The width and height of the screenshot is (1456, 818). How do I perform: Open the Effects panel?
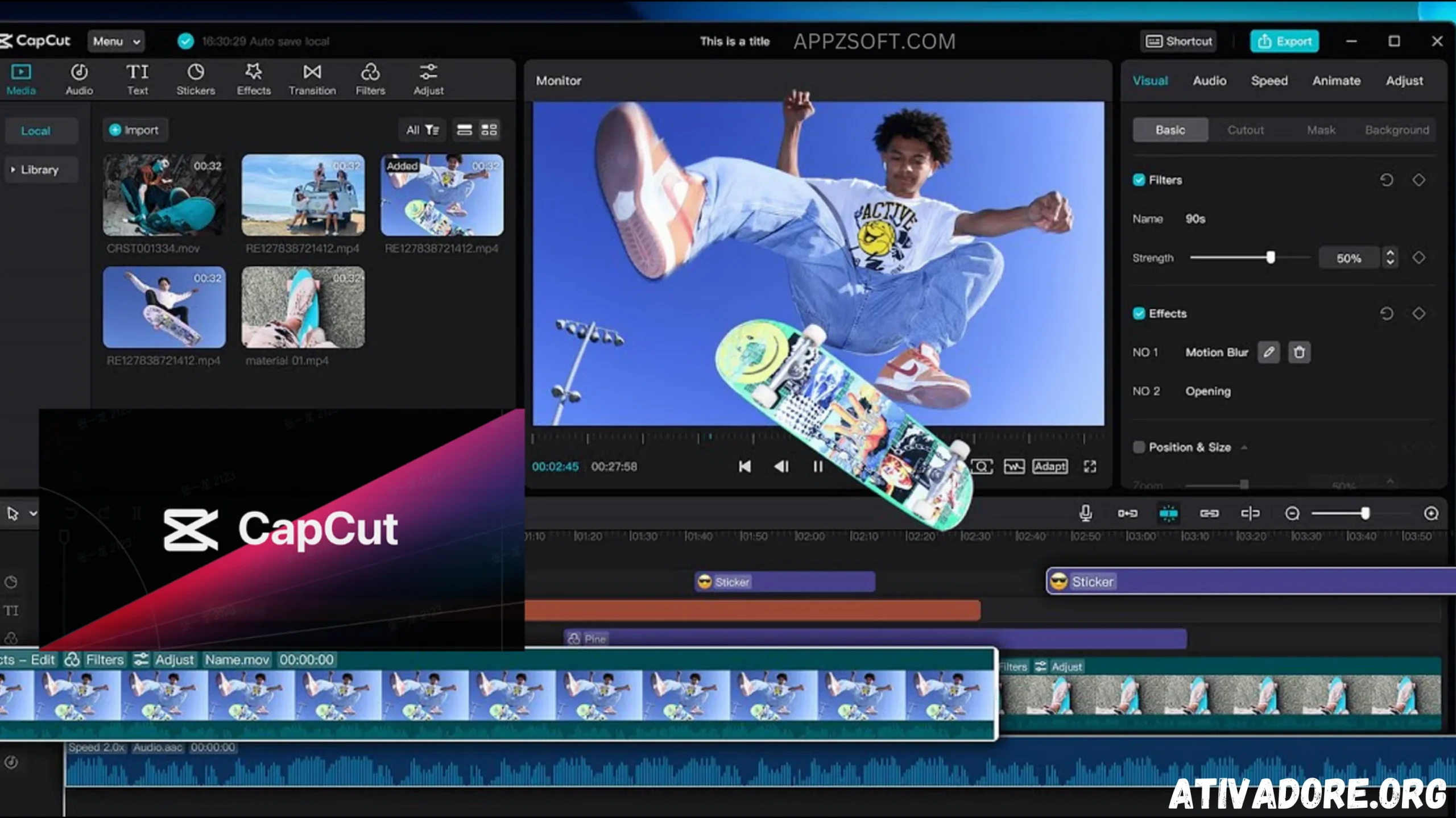click(254, 79)
